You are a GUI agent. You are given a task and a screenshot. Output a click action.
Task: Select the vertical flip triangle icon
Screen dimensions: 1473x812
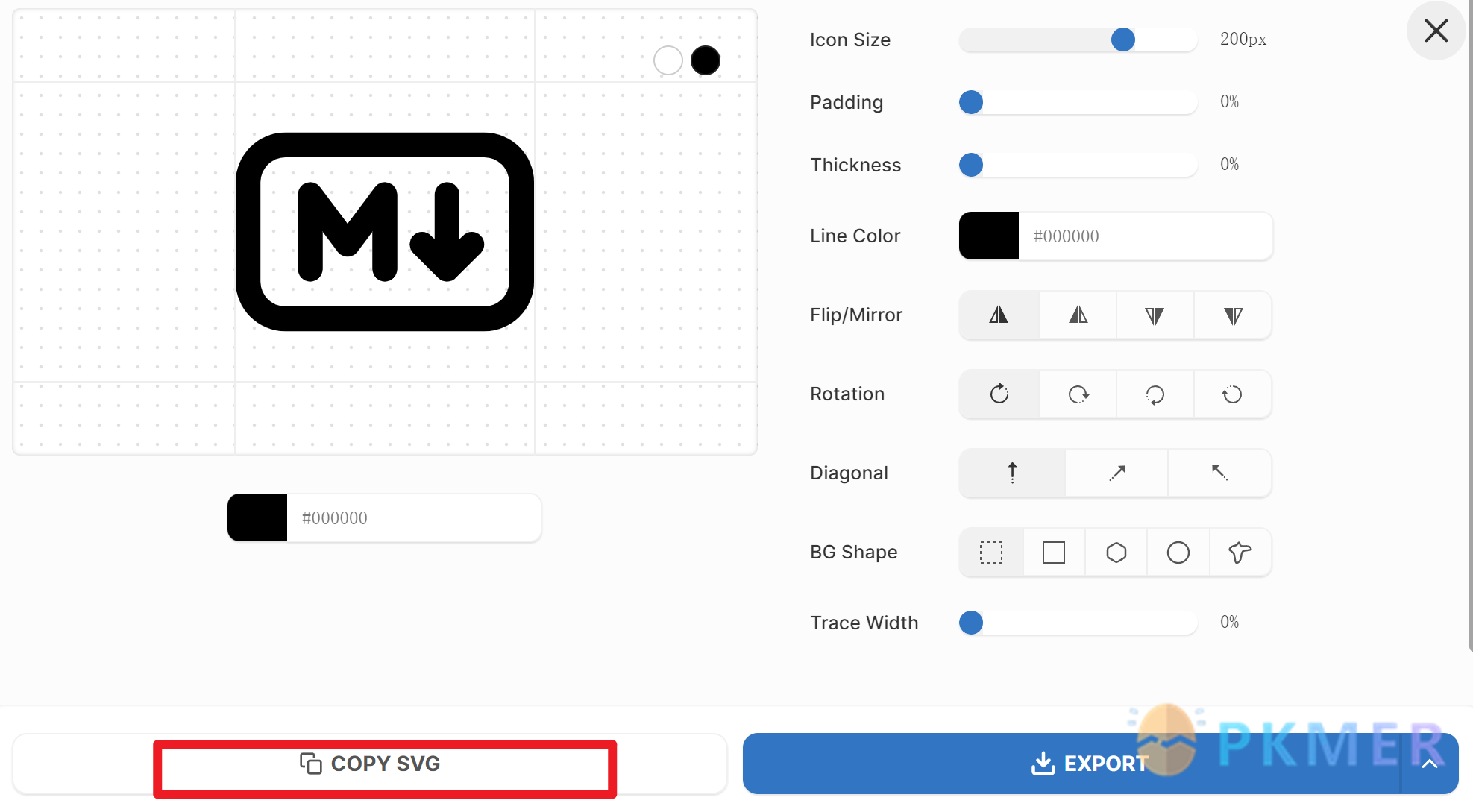click(x=1155, y=315)
